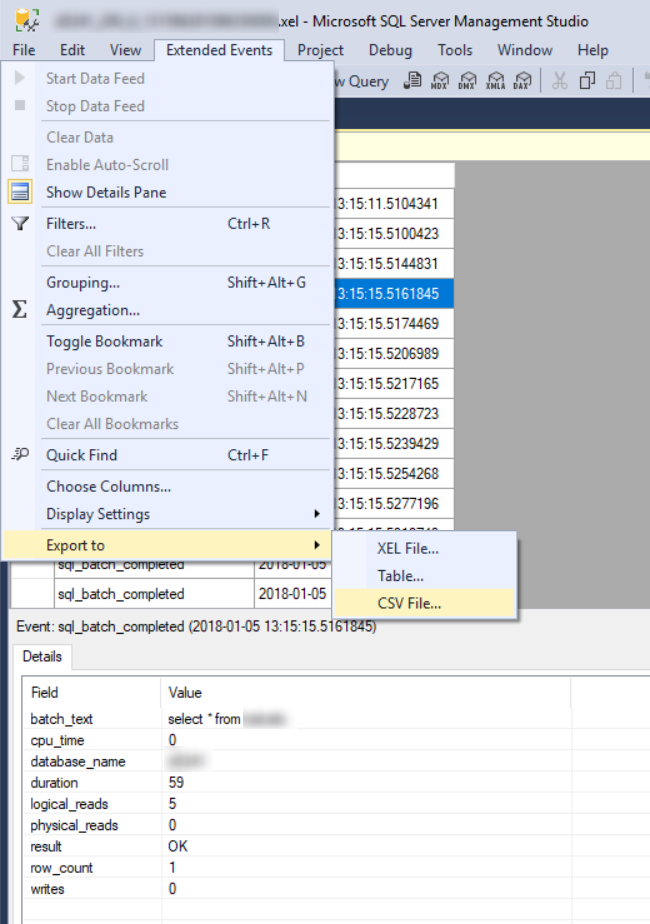Click the Quick Find binoculars icon
The height and width of the screenshot is (924, 650).
(20, 454)
